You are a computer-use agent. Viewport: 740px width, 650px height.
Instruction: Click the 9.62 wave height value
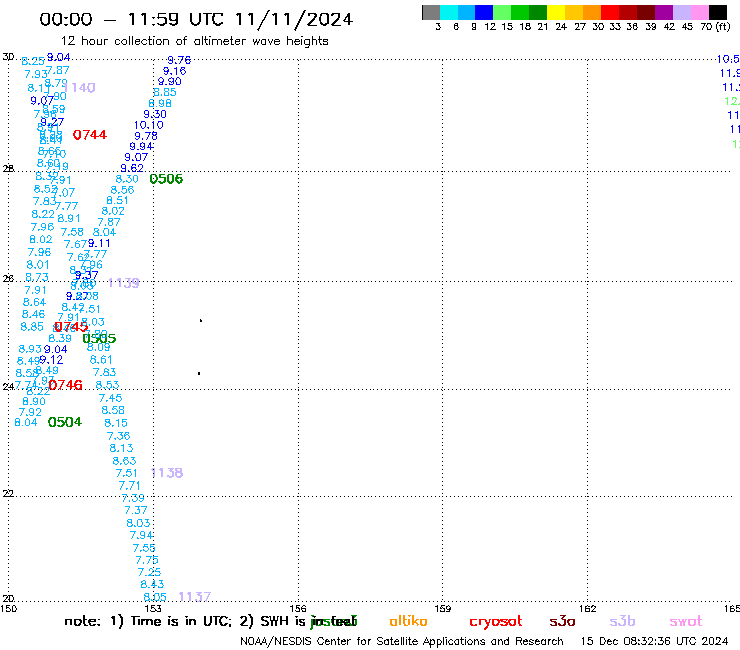click(132, 168)
